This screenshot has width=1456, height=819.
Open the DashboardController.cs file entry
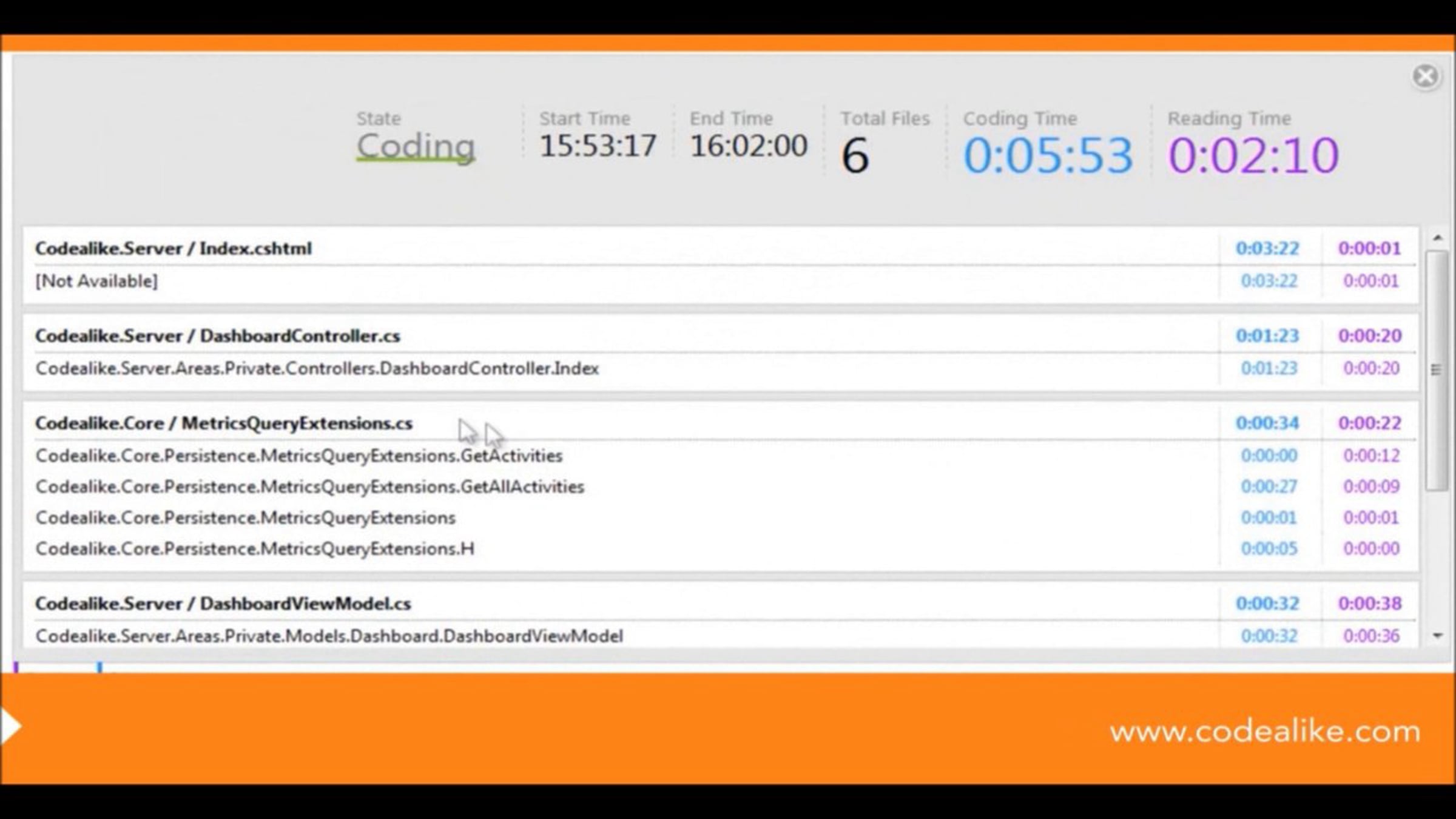pyautogui.click(x=218, y=336)
